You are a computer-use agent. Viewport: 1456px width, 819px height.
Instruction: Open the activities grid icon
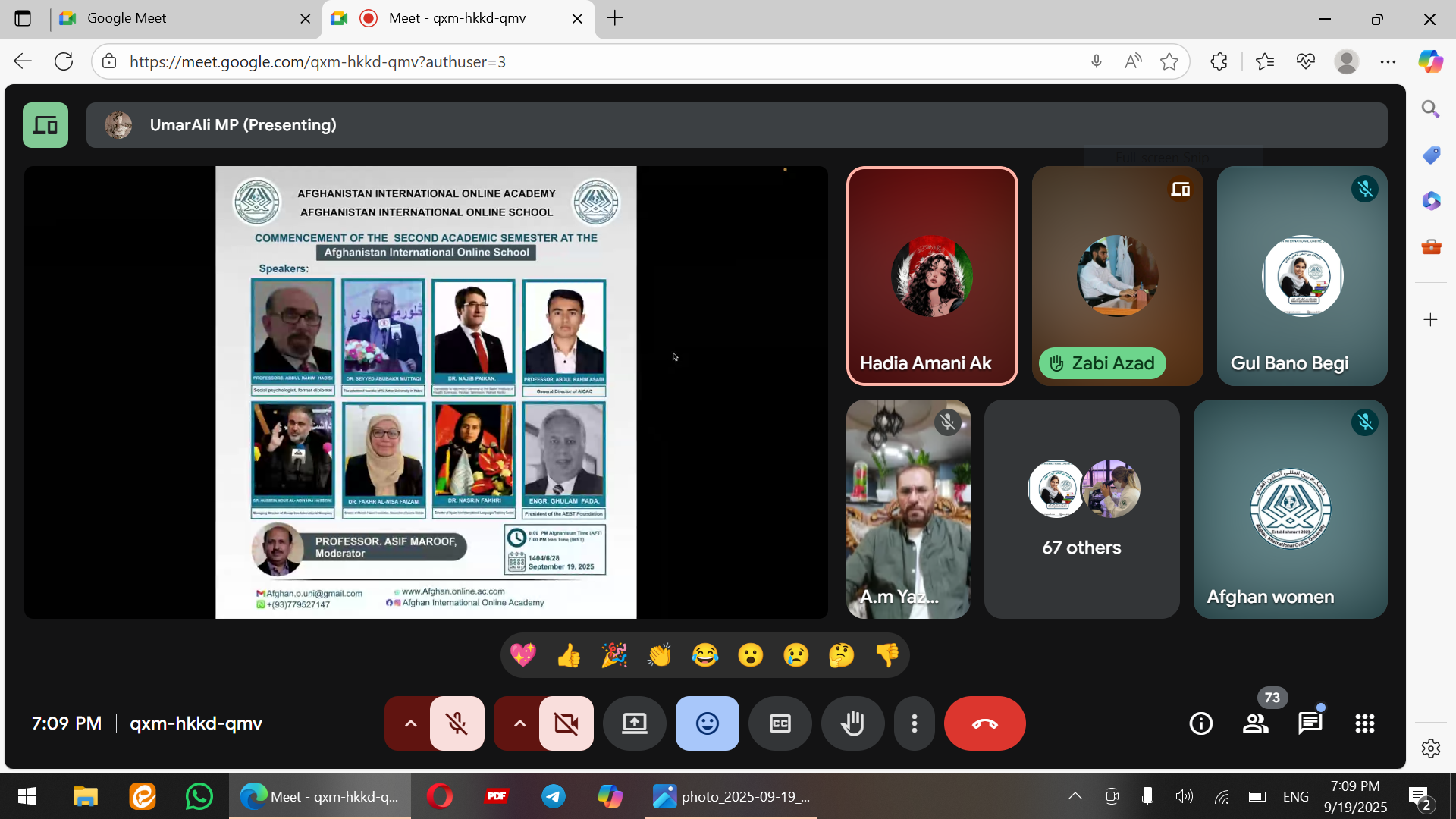(x=1364, y=723)
